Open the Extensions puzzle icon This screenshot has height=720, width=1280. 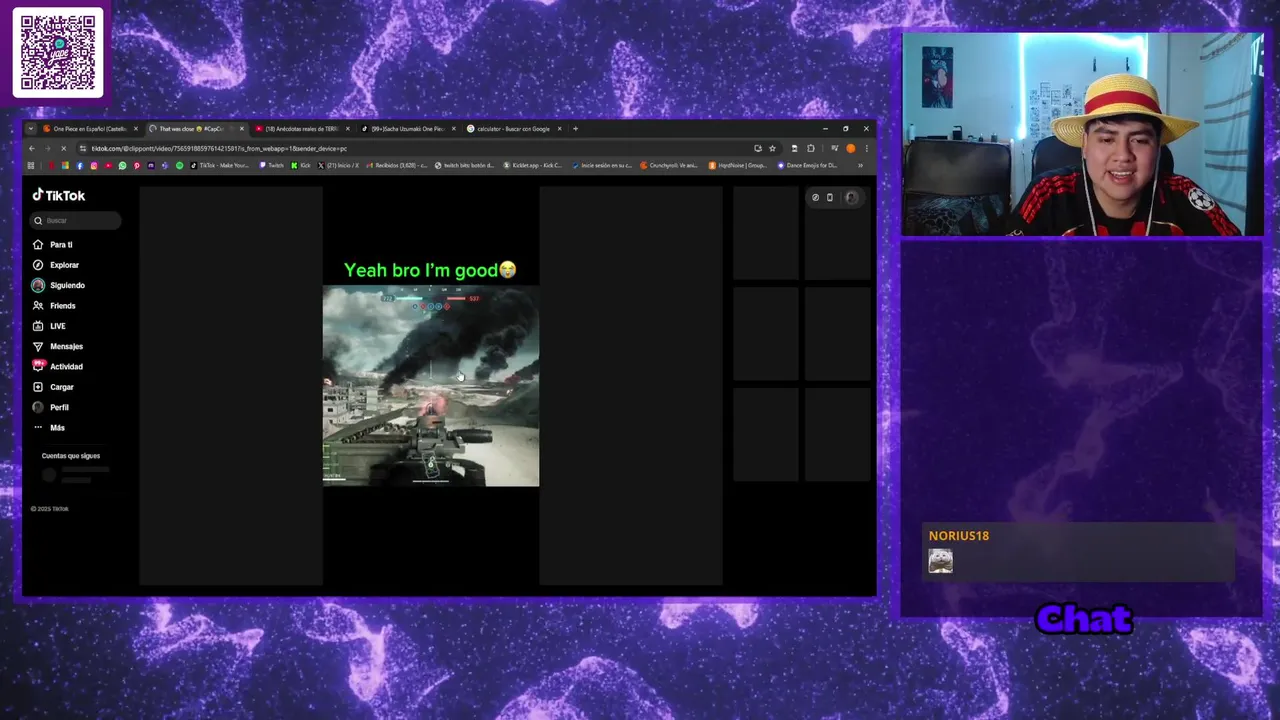(x=810, y=148)
